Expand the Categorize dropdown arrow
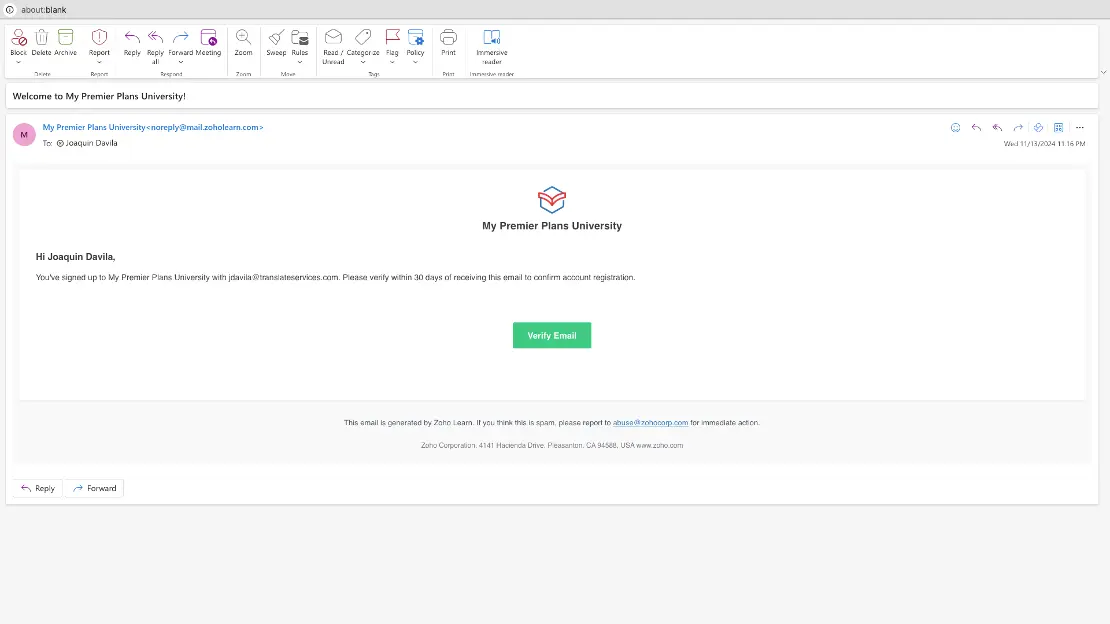Viewport: 1110px width, 624px height. pyautogui.click(x=363, y=62)
